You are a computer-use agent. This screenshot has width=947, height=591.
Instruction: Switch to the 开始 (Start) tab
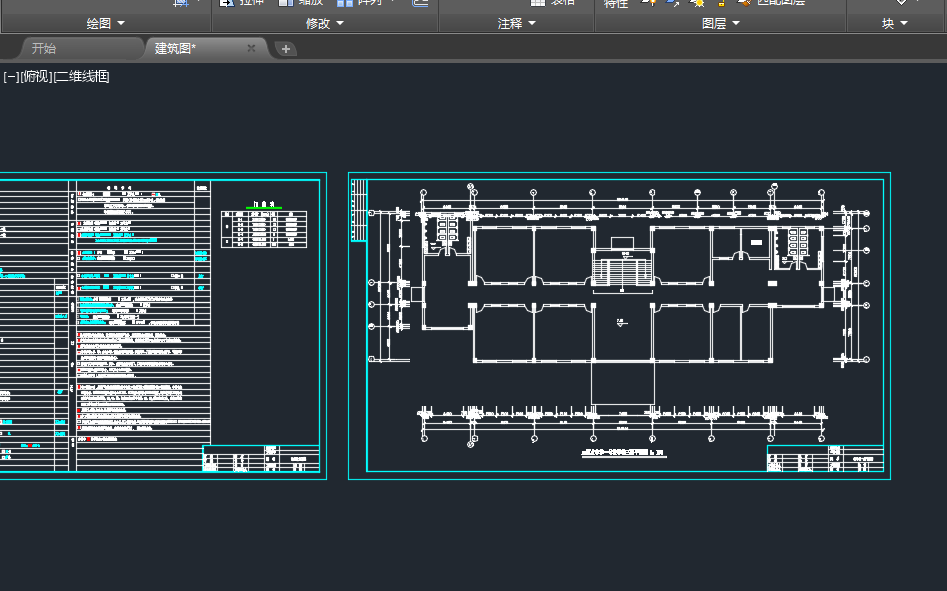click(x=44, y=48)
